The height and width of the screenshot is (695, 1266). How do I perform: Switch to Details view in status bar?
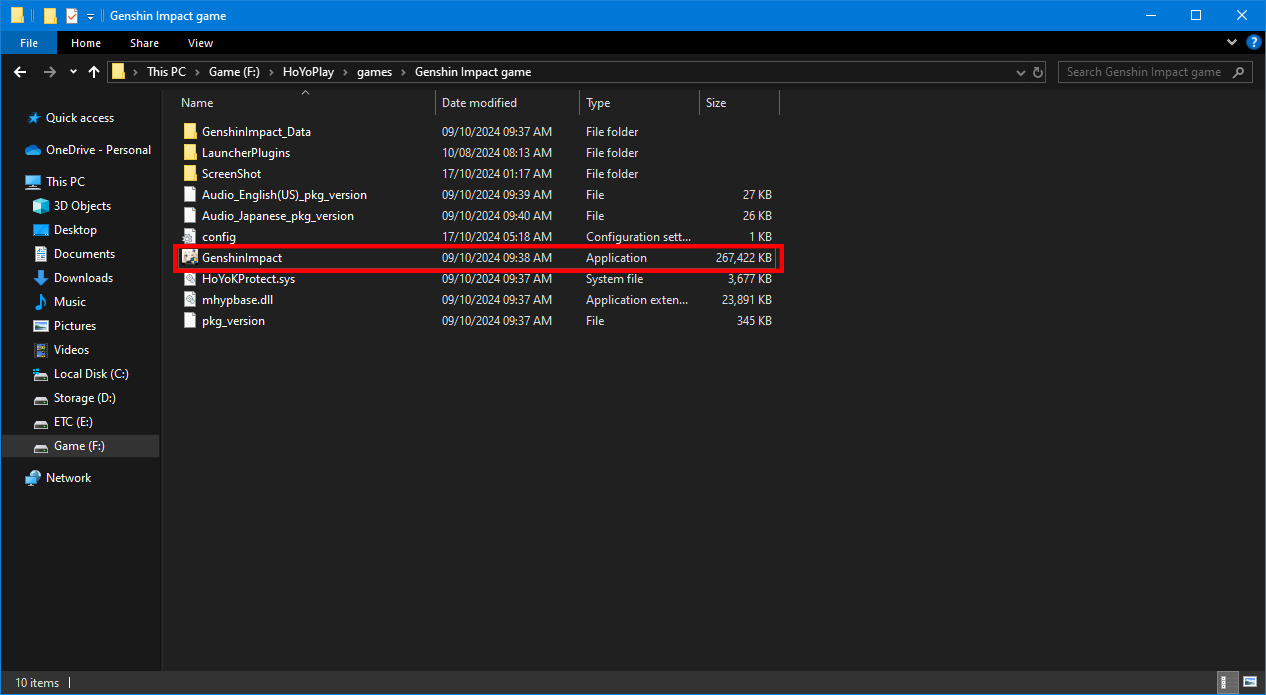[1227, 682]
